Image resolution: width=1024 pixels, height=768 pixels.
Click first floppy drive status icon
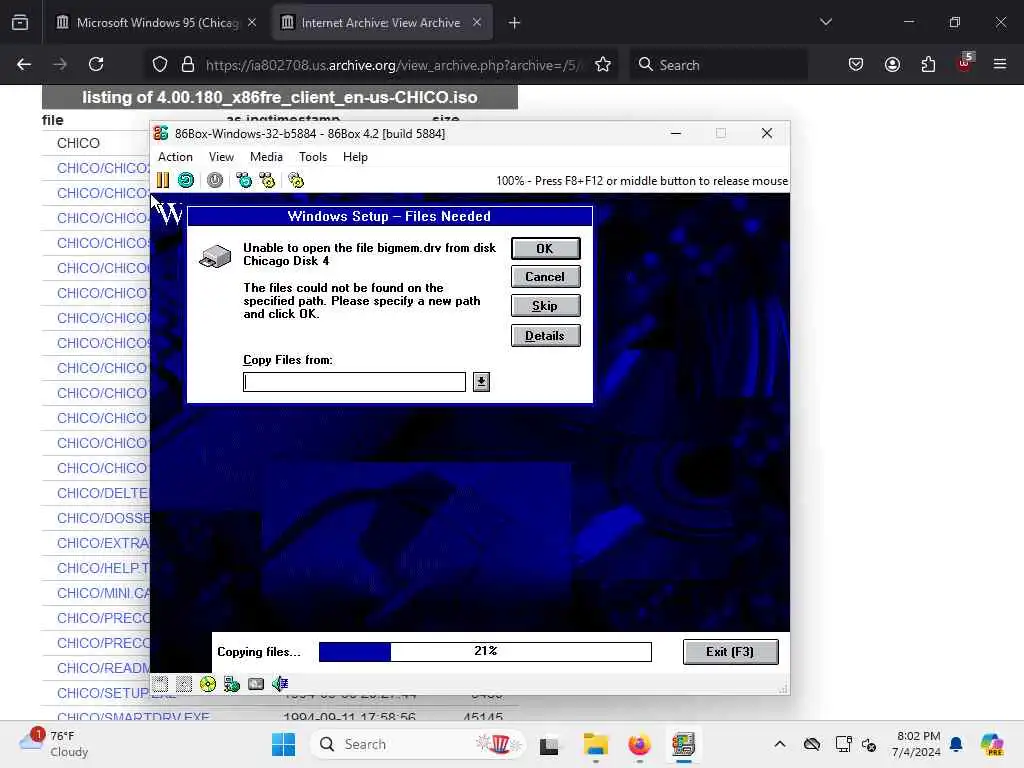click(160, 684)
